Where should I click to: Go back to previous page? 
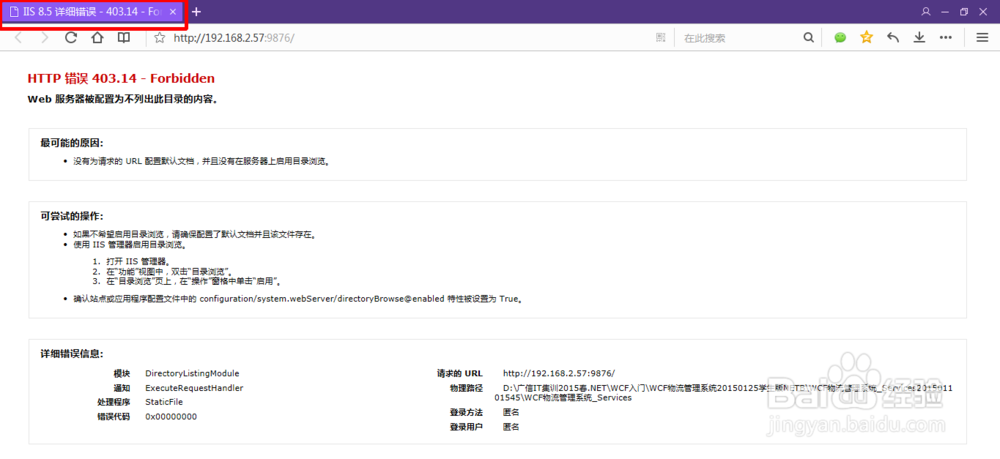point(19,38)
